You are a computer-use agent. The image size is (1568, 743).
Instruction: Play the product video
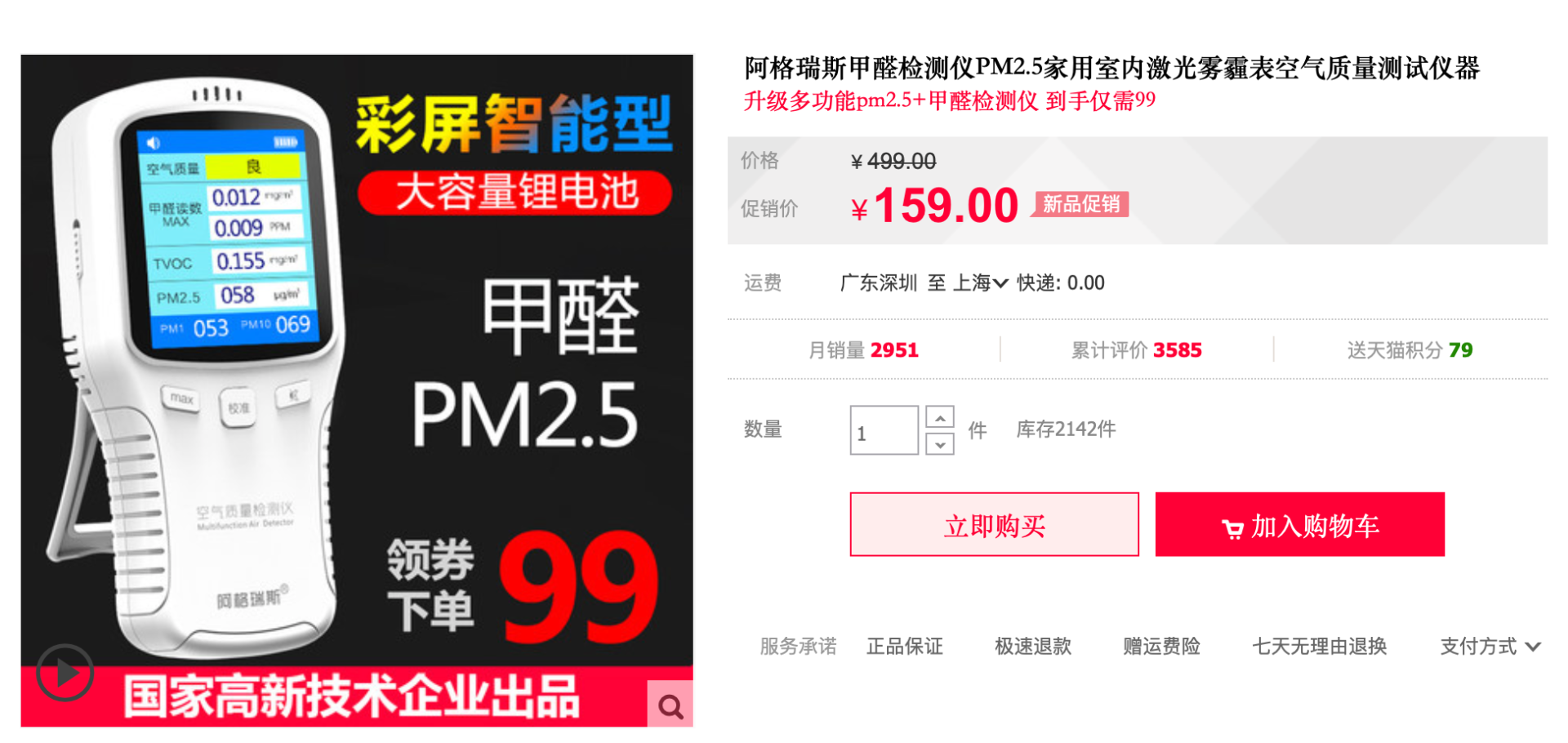pos(65,673)
